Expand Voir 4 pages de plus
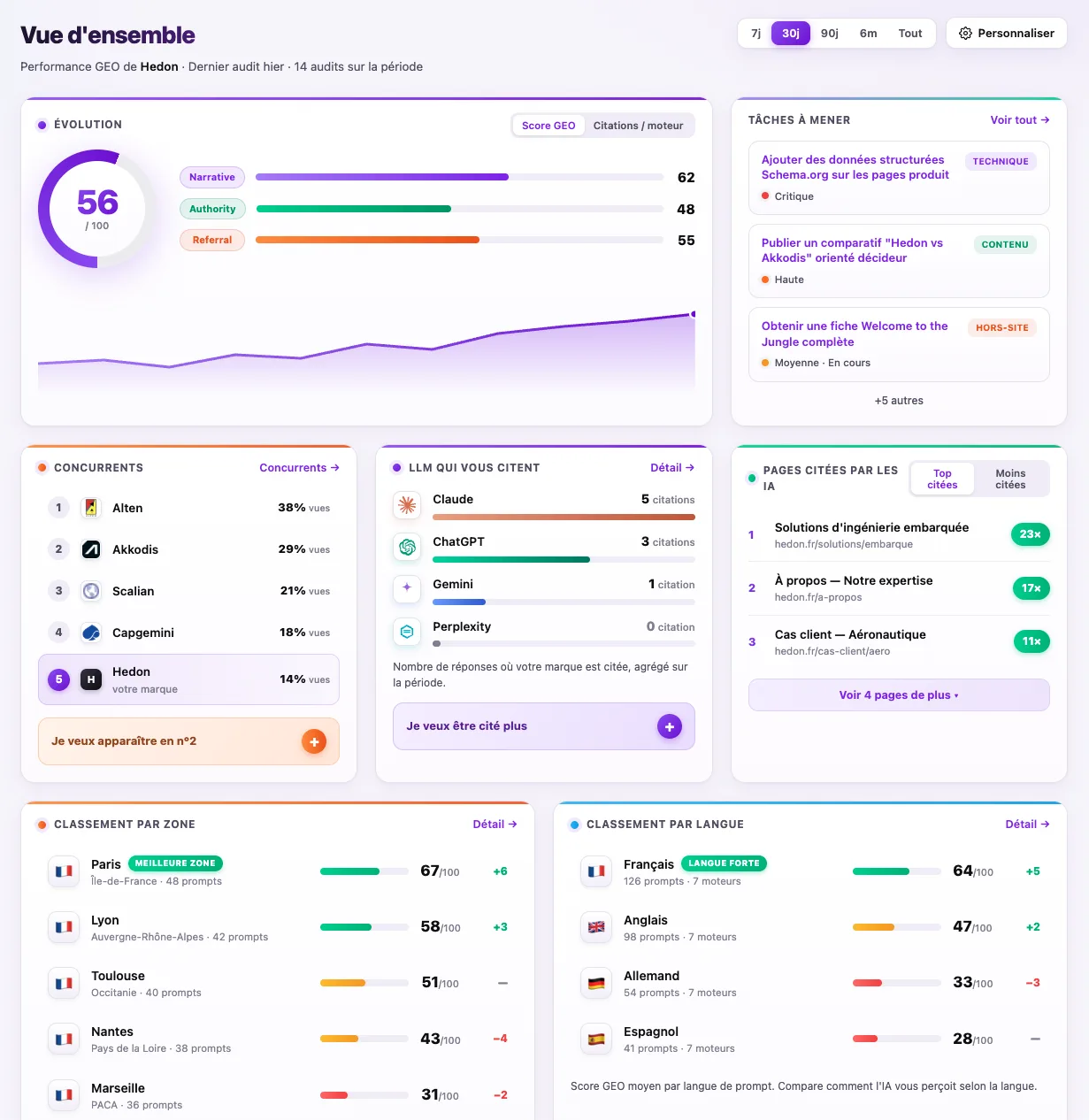This screenshot has width=1089, height=1120. [x=899, y=695]
